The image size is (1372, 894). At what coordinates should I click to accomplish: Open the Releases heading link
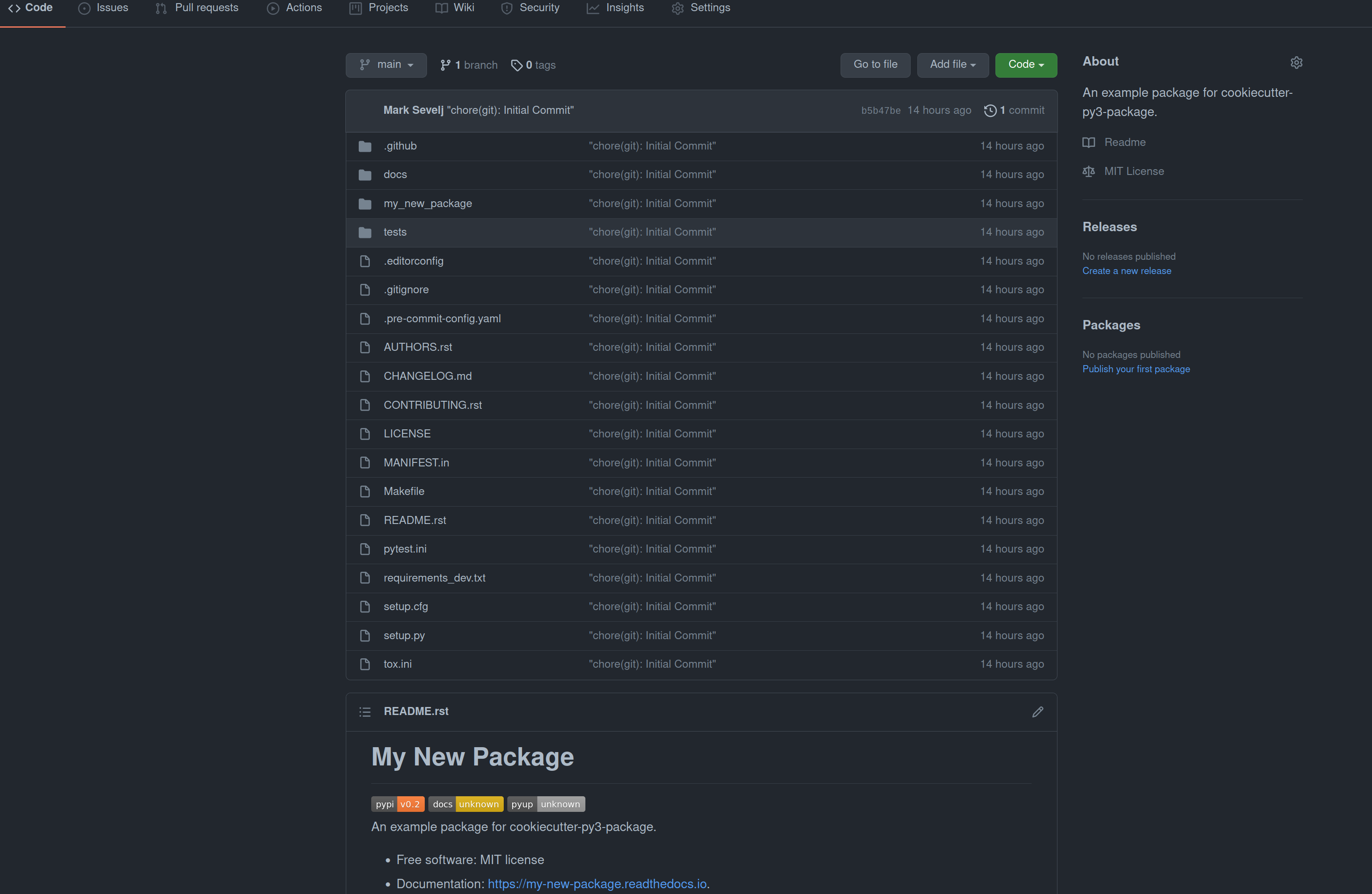[1109, 227]
